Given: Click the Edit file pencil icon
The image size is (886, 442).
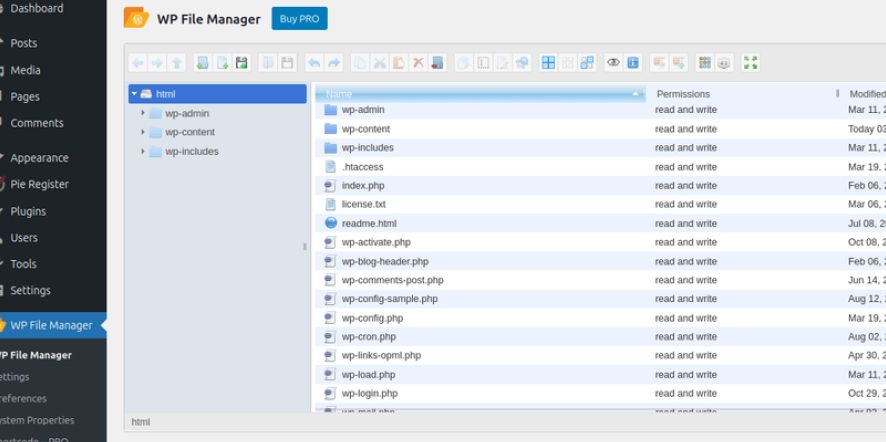Looking at the screenshot, I should pyautogui.click(x=502, y=63).
